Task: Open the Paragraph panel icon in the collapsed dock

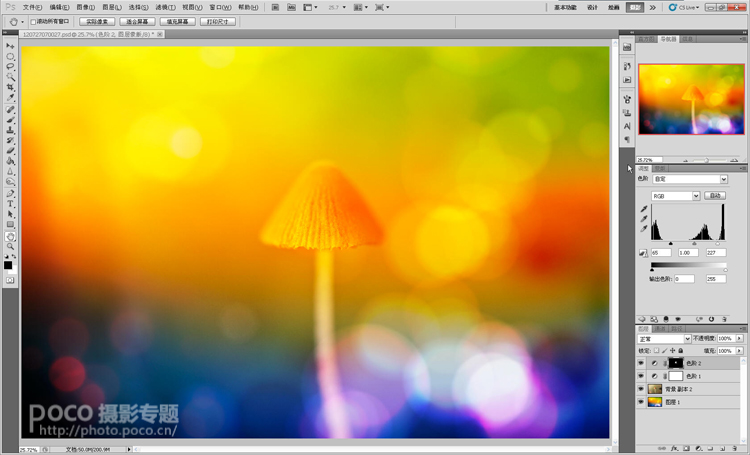Action: point(627,140)
